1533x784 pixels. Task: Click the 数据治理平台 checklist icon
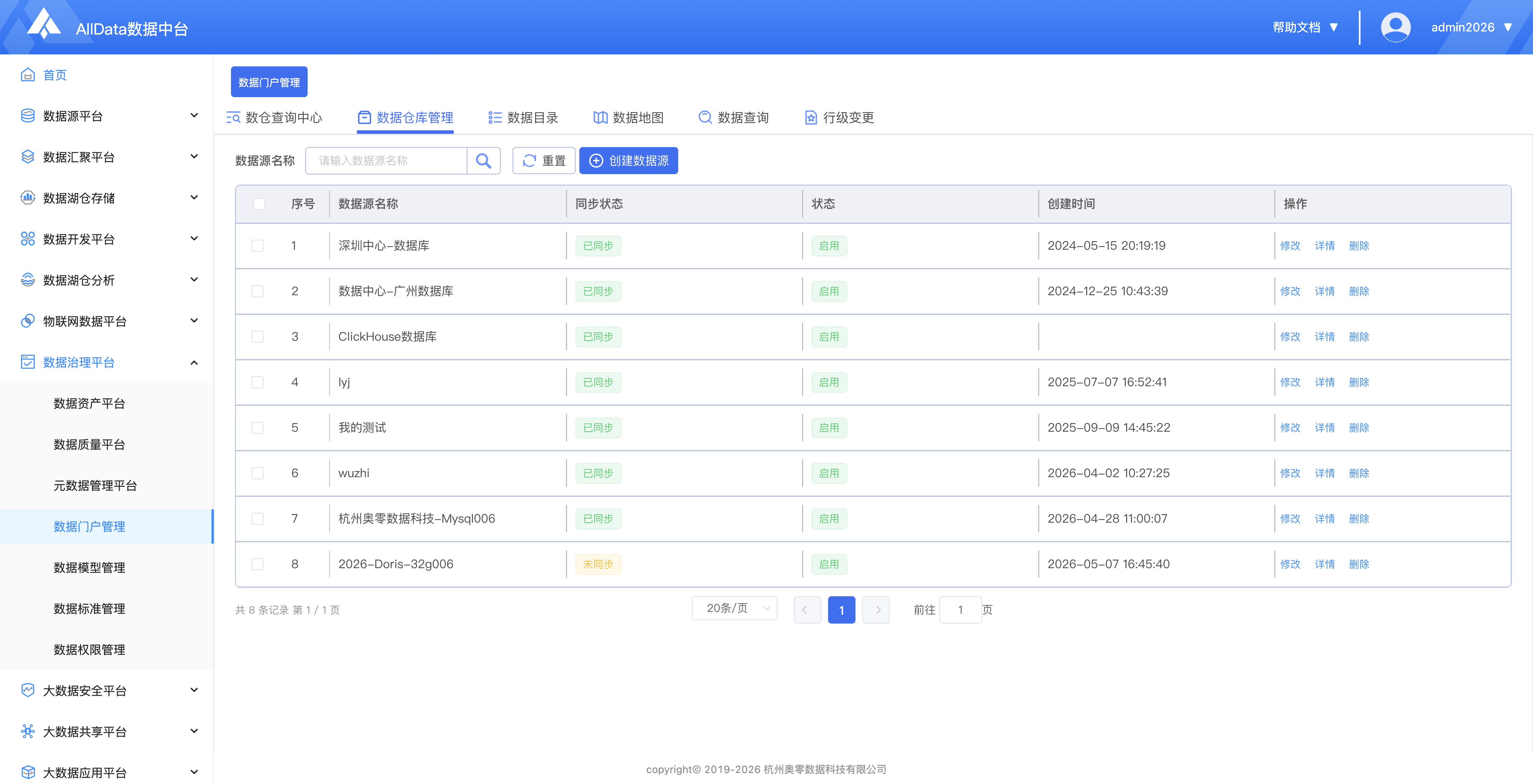coord(27,362)
